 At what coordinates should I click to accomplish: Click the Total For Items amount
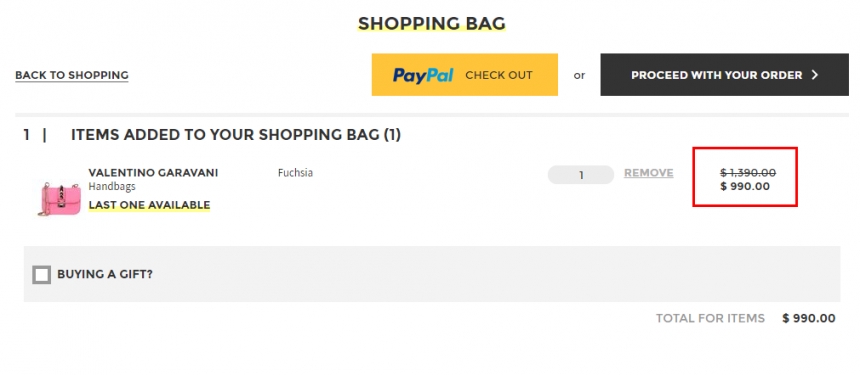pyautogui.click(x=809, y=318)
